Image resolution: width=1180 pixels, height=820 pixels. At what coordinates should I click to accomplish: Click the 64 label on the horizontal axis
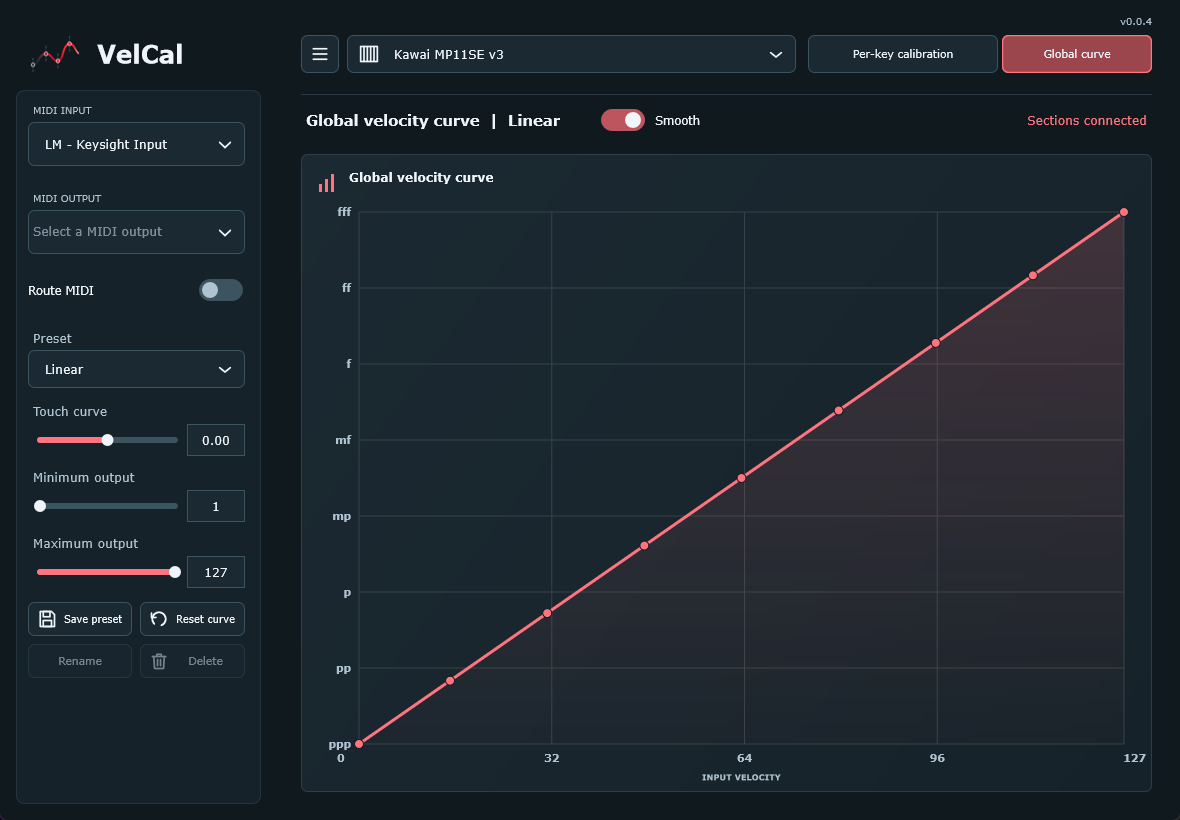[744, 758]
